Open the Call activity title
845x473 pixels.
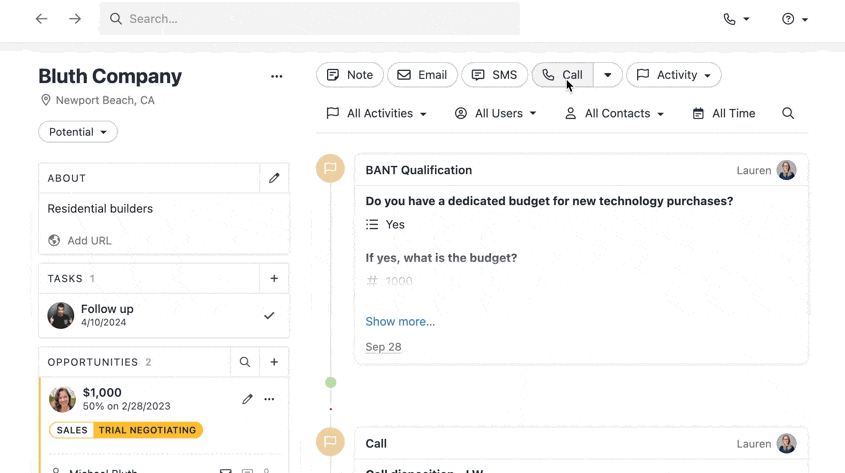[376, 444]
